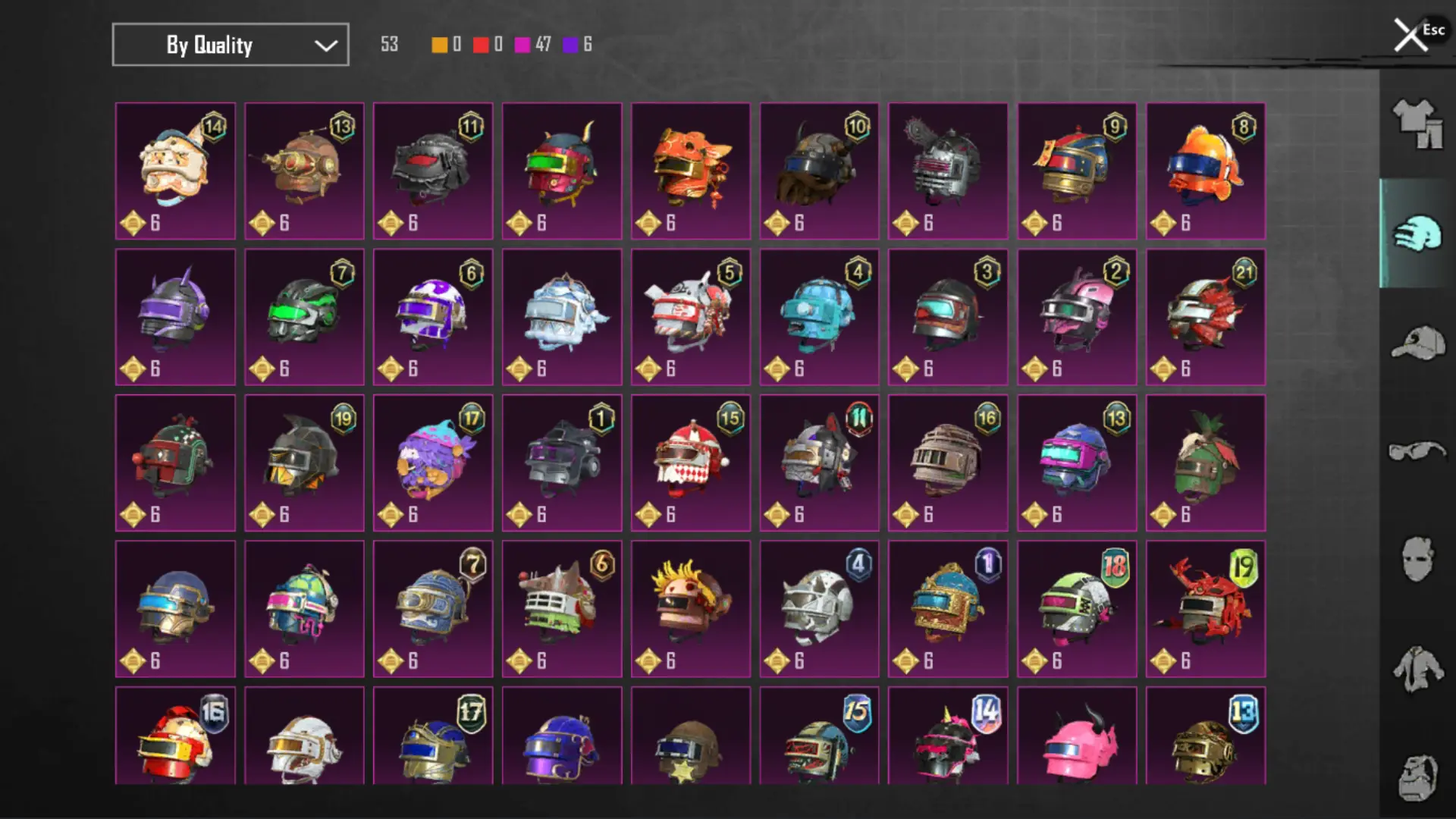This screenshot has width=1456, height=819.
Task: Open the jacket category icon
Action: (x=1417, y=669)
